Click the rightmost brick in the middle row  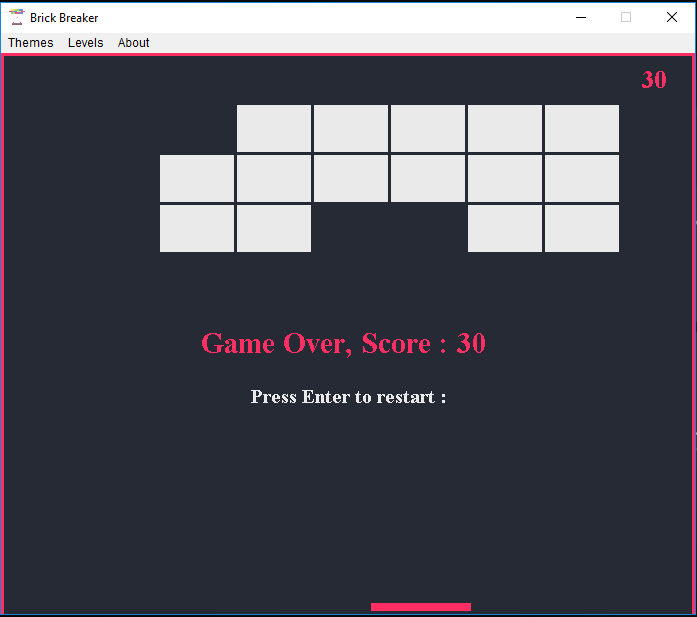click(582, 178)
